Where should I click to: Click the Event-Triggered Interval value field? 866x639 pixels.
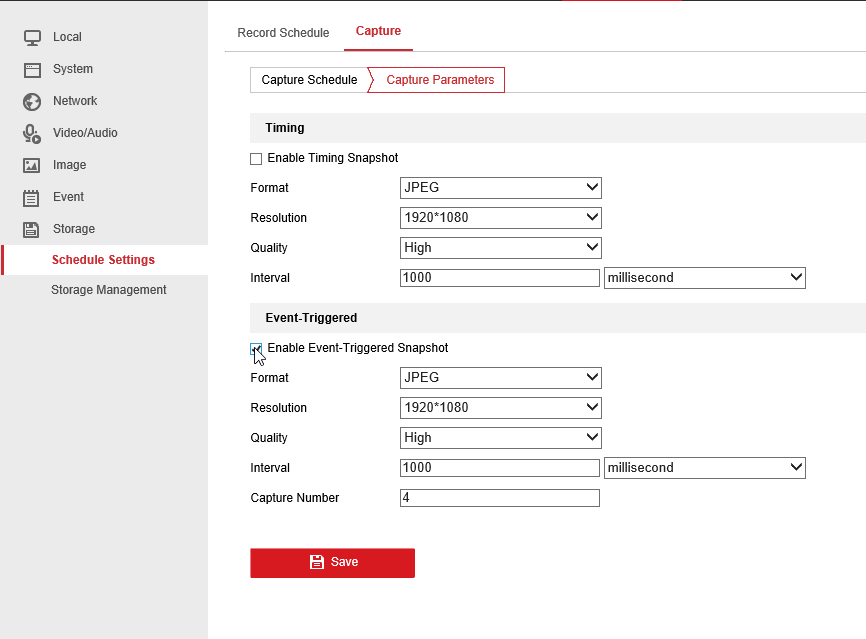[x=499, y=468]
